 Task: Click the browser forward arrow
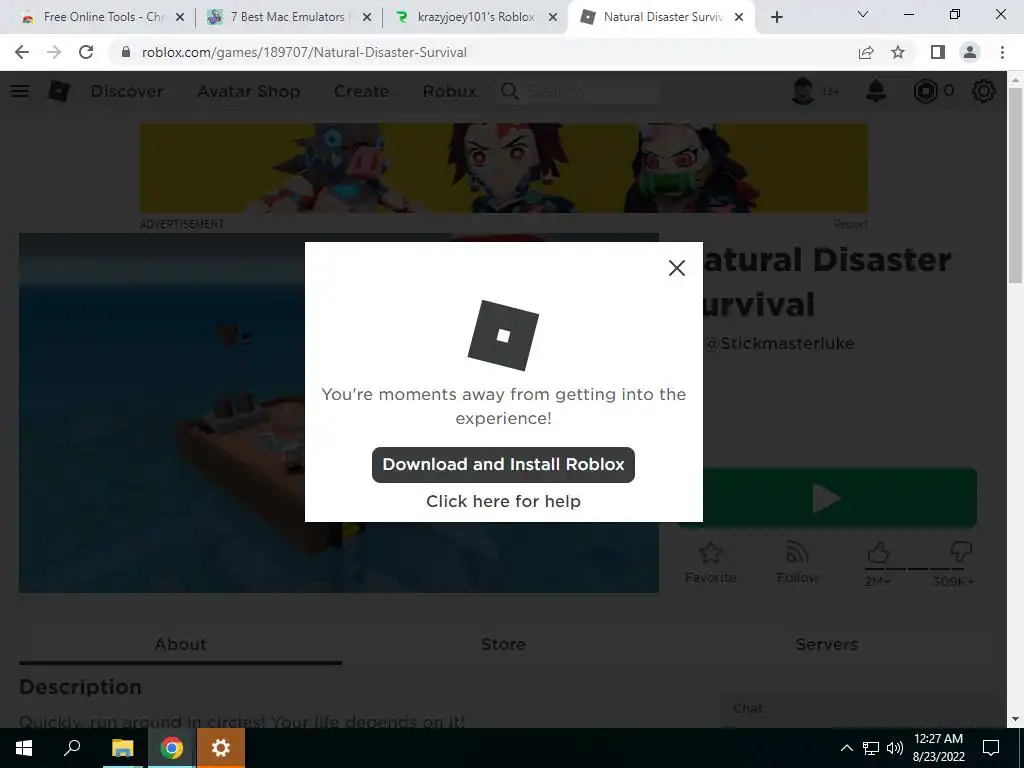(x=54, y=52)
